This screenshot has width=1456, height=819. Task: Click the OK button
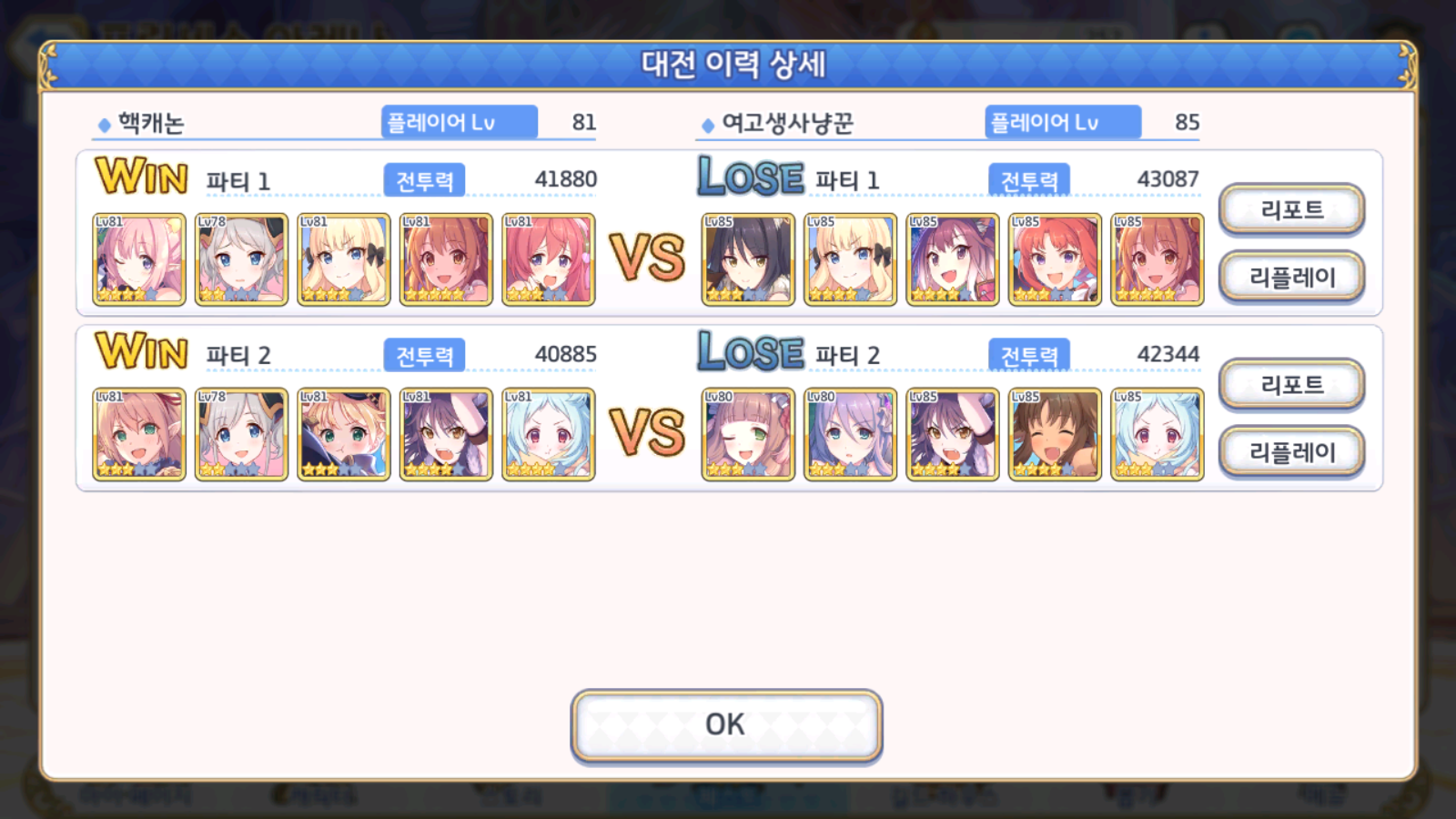pyautogui.click(x=726, y=725)
